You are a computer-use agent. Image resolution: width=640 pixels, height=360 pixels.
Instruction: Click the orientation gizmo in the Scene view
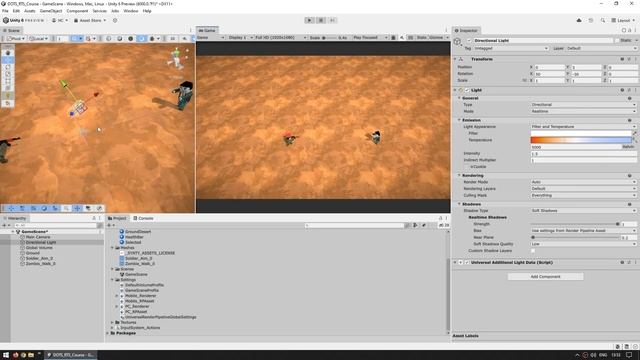pos(176,58)
